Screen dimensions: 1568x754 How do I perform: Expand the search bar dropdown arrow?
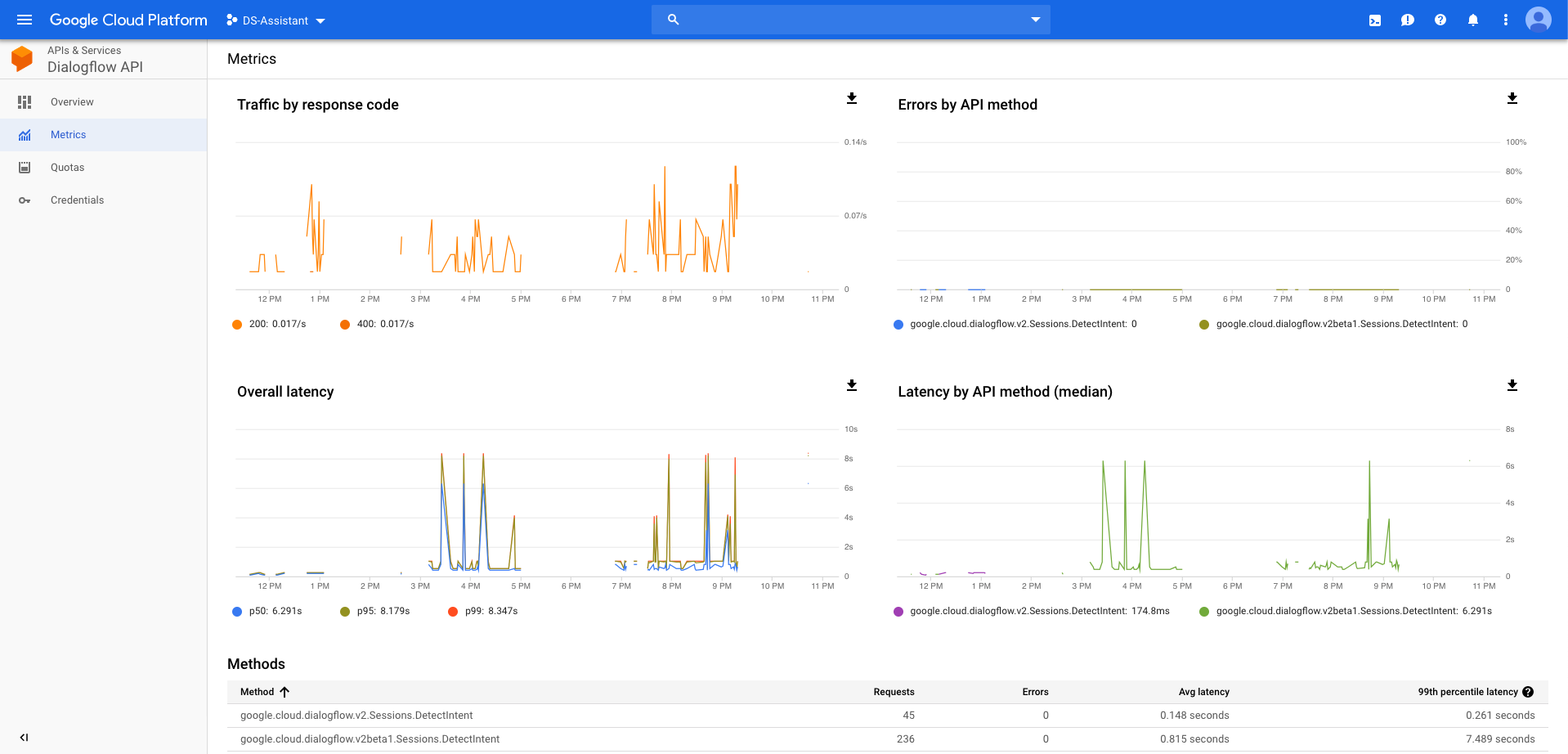click(x=1036, y=20)
